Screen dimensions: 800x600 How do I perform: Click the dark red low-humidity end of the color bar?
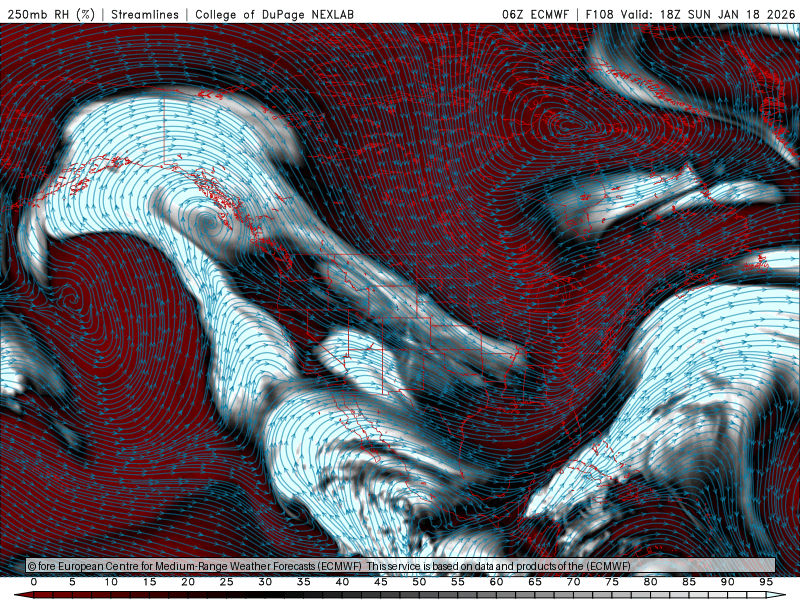tap(24, 595)
